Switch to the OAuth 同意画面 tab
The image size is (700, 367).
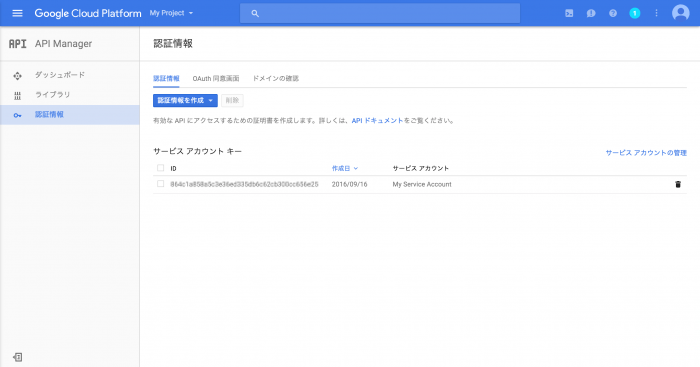(216, 79)
